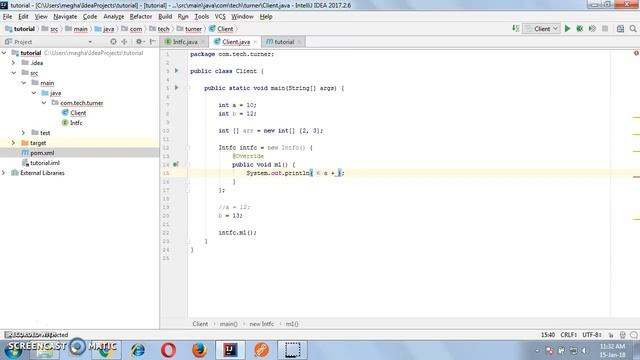Click Hide Project panel icon
Image resolution: width=640 pixels, height=360 pixels.
coord(153,42)
